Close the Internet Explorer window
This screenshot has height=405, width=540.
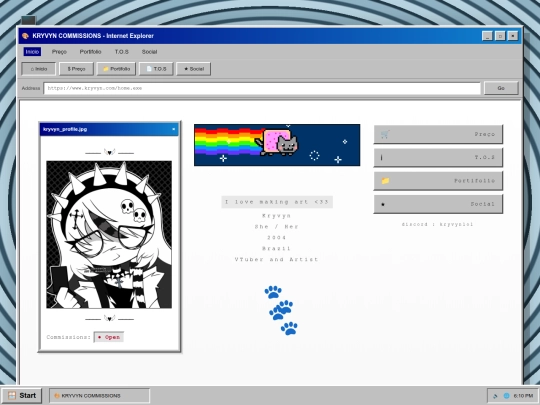pos(513,36)
